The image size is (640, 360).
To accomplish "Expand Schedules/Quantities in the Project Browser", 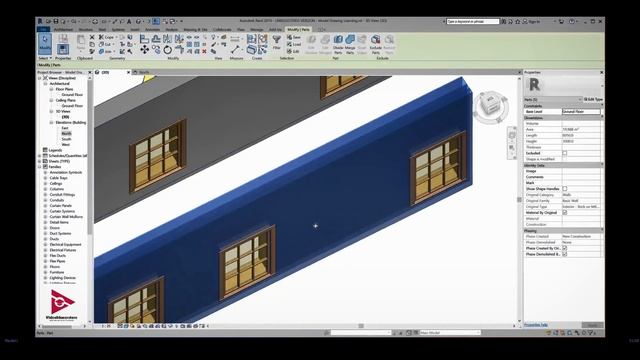I will pyautogui.click(x=40, y=156).
